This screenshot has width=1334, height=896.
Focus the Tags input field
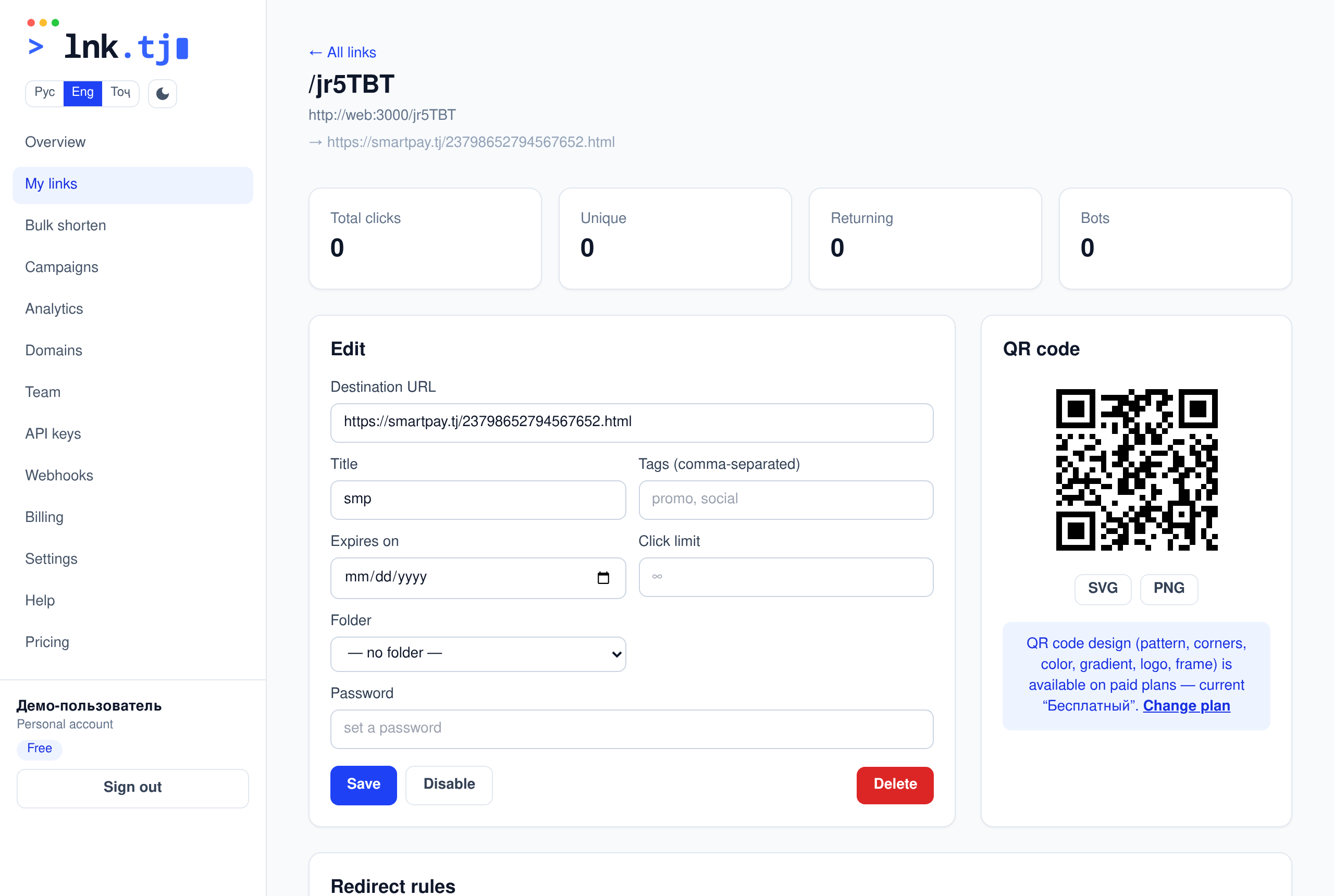786,500
